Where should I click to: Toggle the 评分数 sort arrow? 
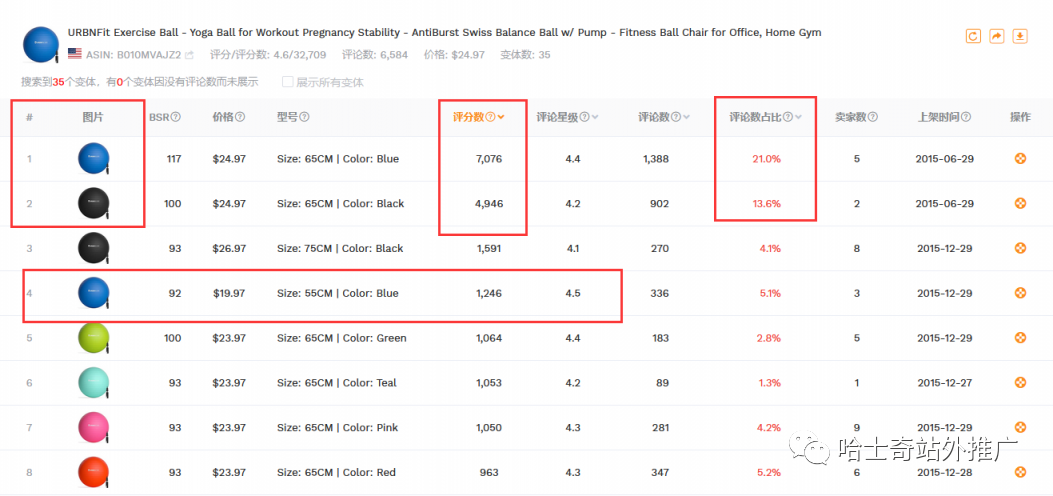click(501, 117)
